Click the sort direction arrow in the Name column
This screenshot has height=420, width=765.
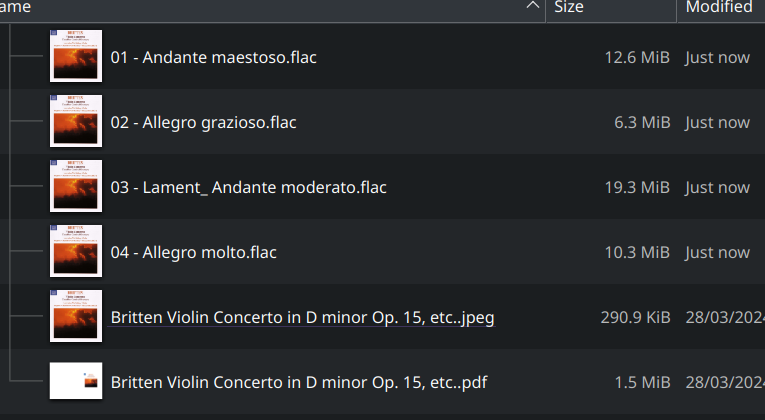point(532,7)
